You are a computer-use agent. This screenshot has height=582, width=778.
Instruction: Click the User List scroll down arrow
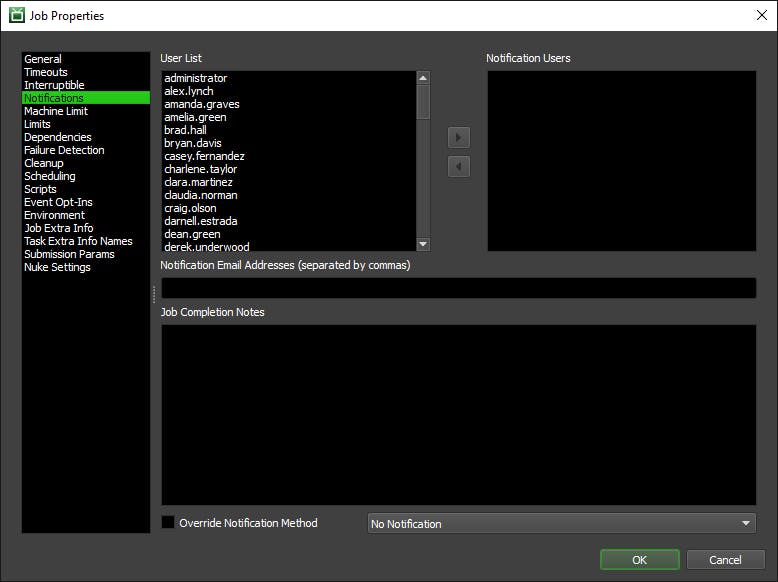(423, 244)
